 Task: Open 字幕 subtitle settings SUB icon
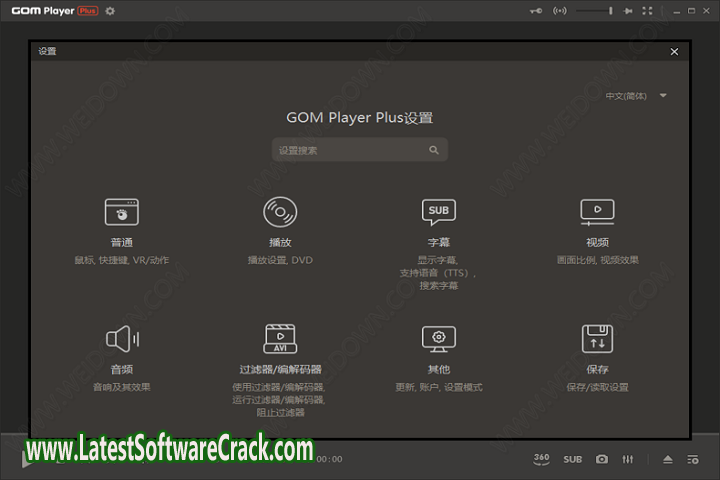438,212
